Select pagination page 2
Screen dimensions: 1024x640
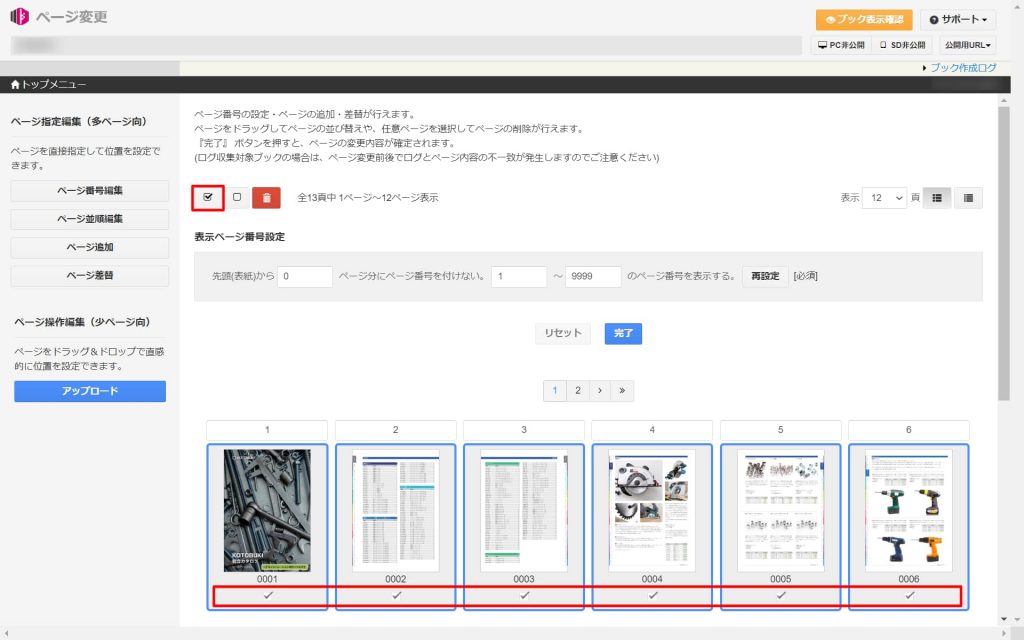coord(577,391)
